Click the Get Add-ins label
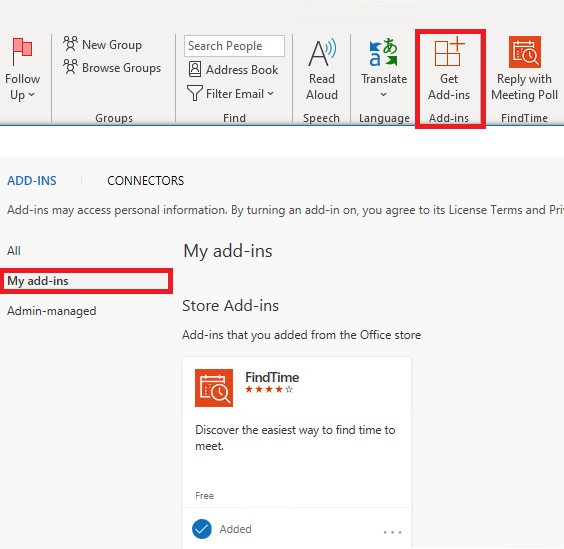The height and width of the screenshot is (549, 564). click(x=449, y=87)
